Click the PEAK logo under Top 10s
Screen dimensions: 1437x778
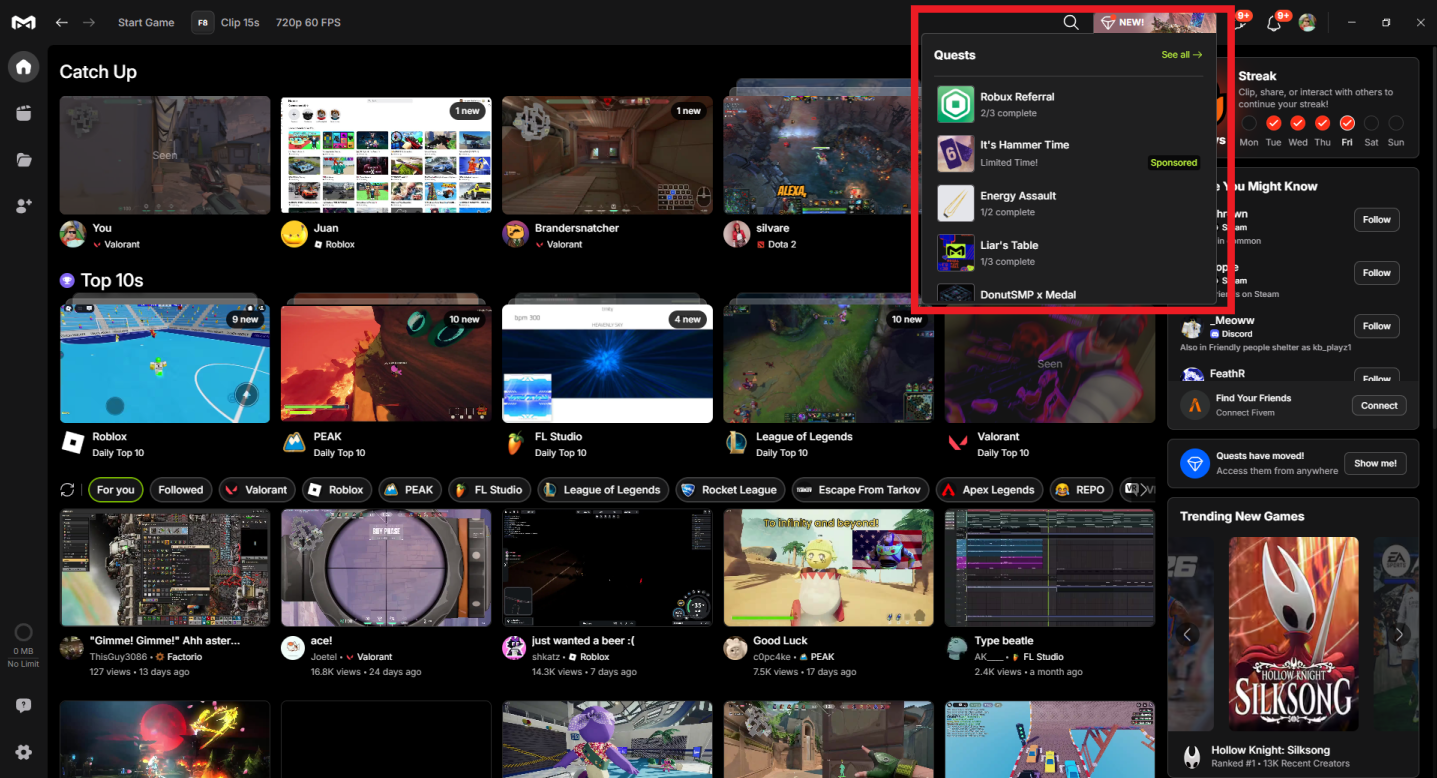pyautogui.click(x=293, y=443)
